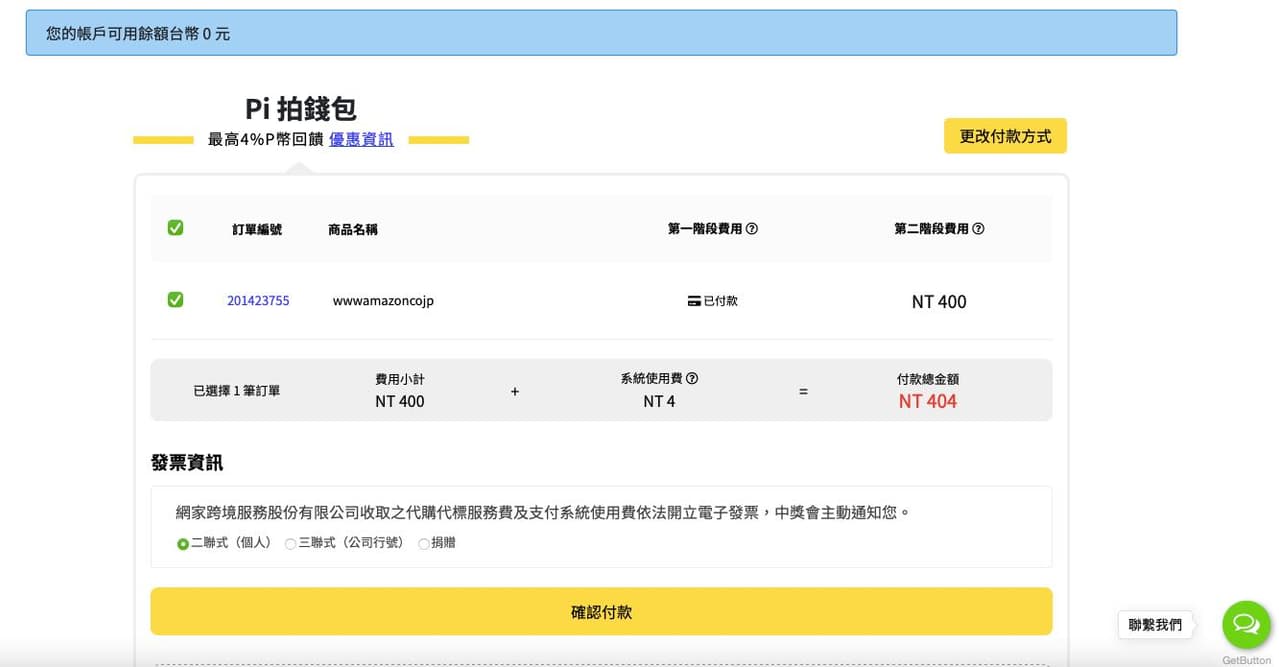Image resolution: width=1279 pixels, height=667 pixels.
Task: Click 確認付款 button
Action: pos(601,611)
